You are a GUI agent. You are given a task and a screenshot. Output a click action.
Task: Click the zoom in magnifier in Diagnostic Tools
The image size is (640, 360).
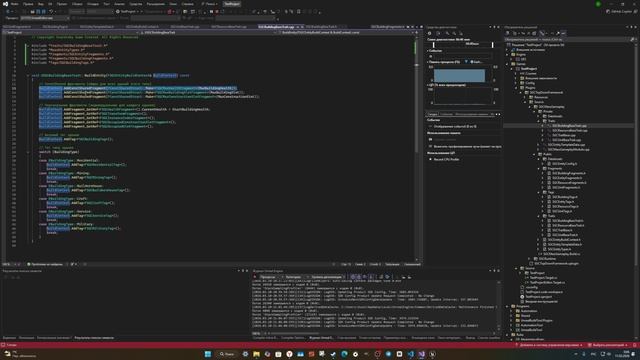point(447,33)
